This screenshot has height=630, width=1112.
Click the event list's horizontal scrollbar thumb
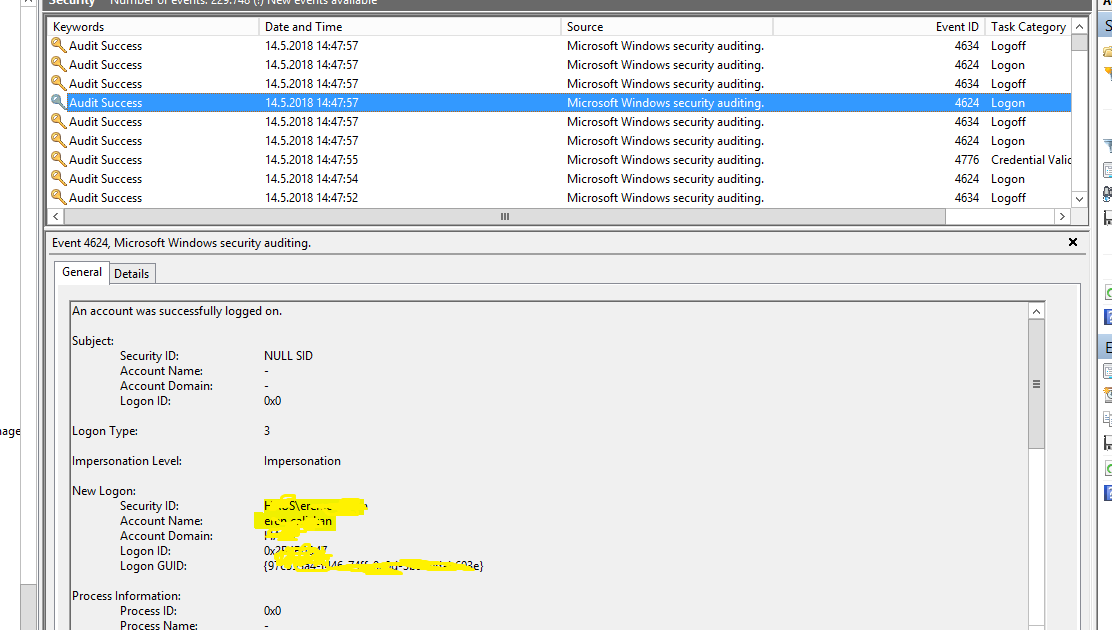[505, 217]
